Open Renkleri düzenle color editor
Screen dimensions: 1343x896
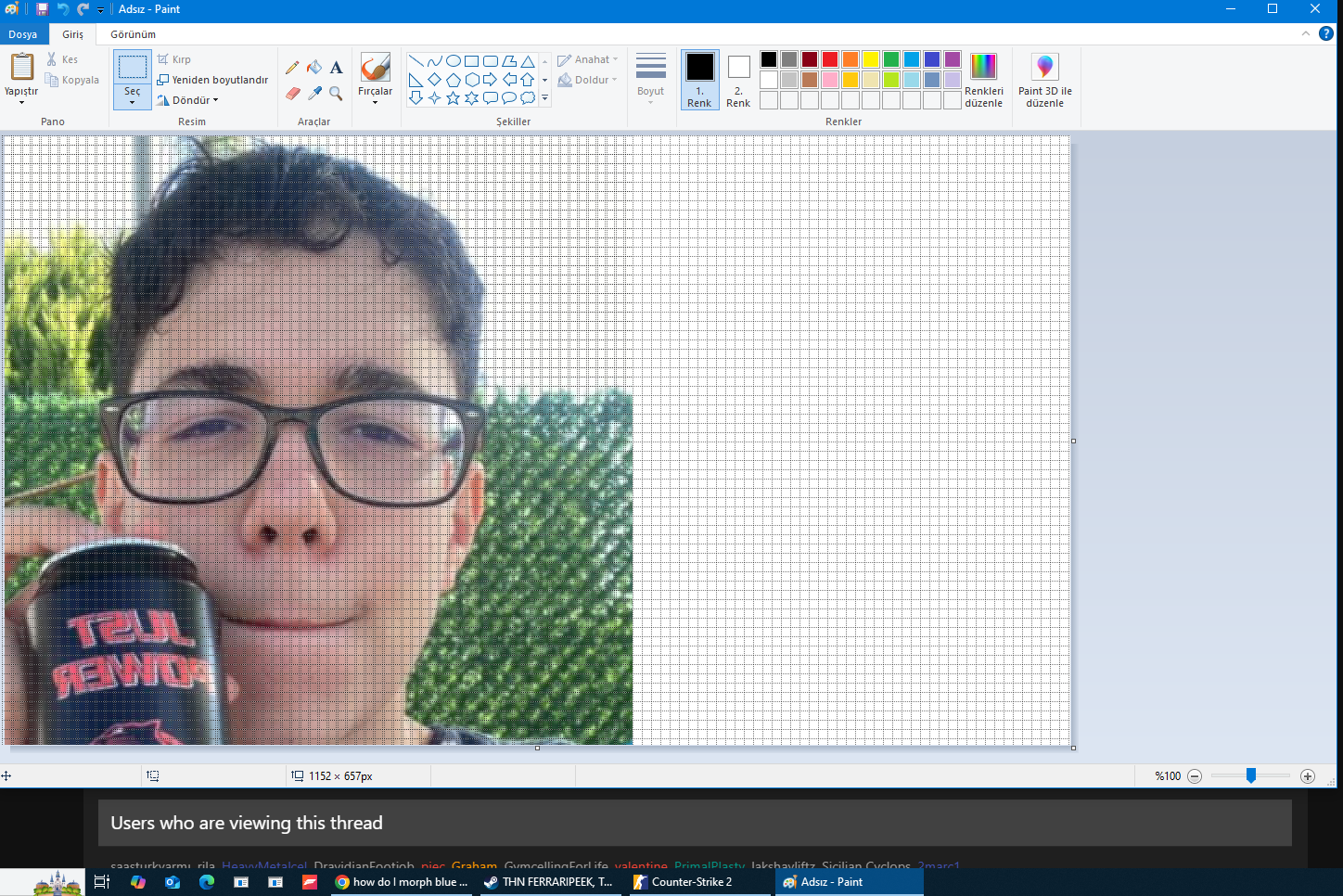coord(983,80)
